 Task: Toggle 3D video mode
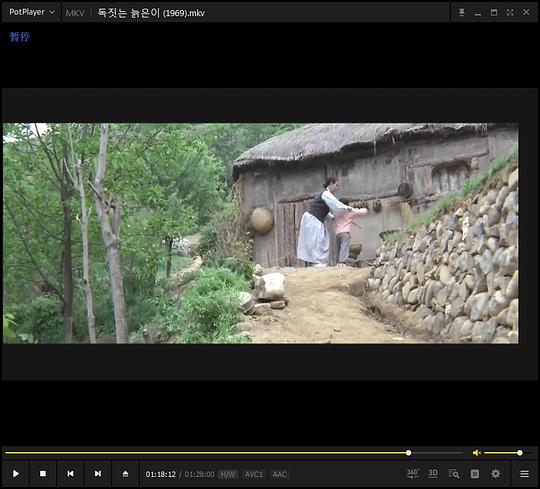click(433, 474)
